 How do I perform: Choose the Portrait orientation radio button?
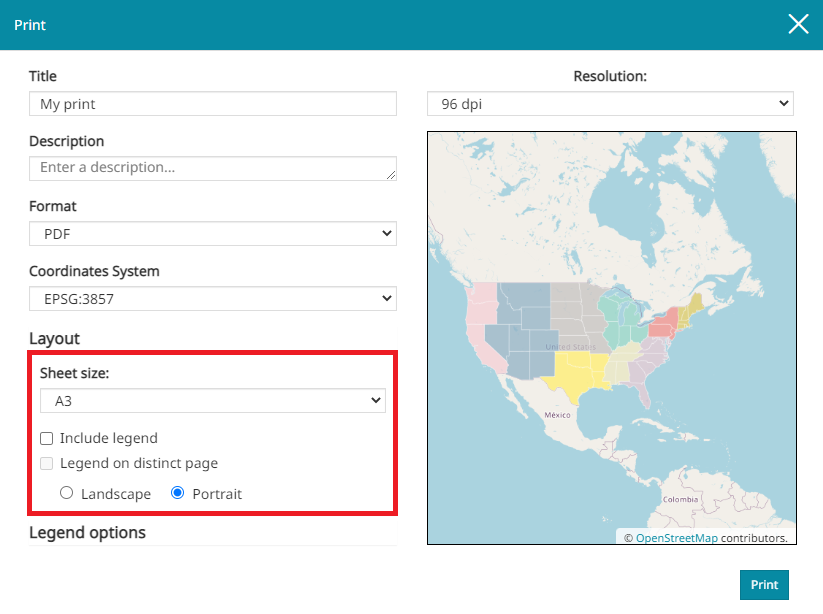click(x=179, y=493)
